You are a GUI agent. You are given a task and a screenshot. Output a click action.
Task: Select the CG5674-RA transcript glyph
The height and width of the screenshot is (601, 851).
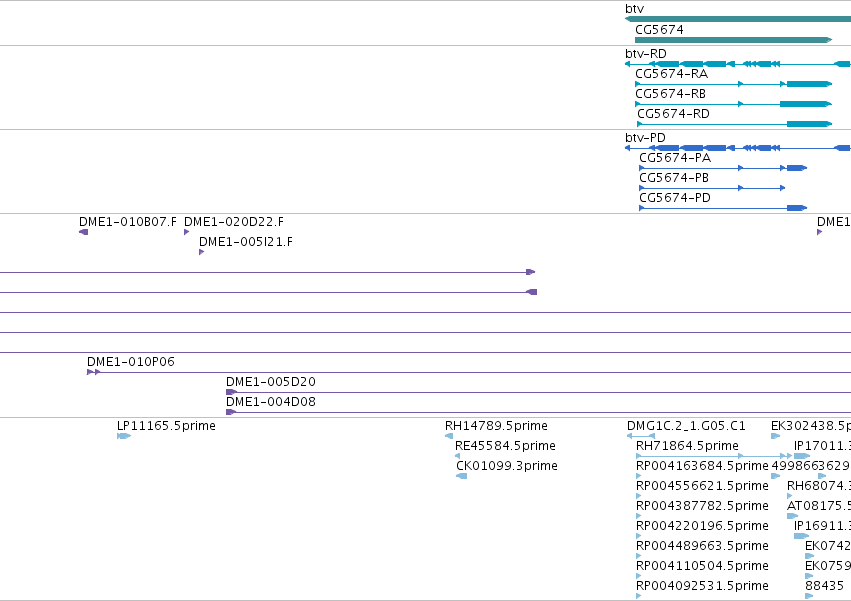[x=733, y=84]
